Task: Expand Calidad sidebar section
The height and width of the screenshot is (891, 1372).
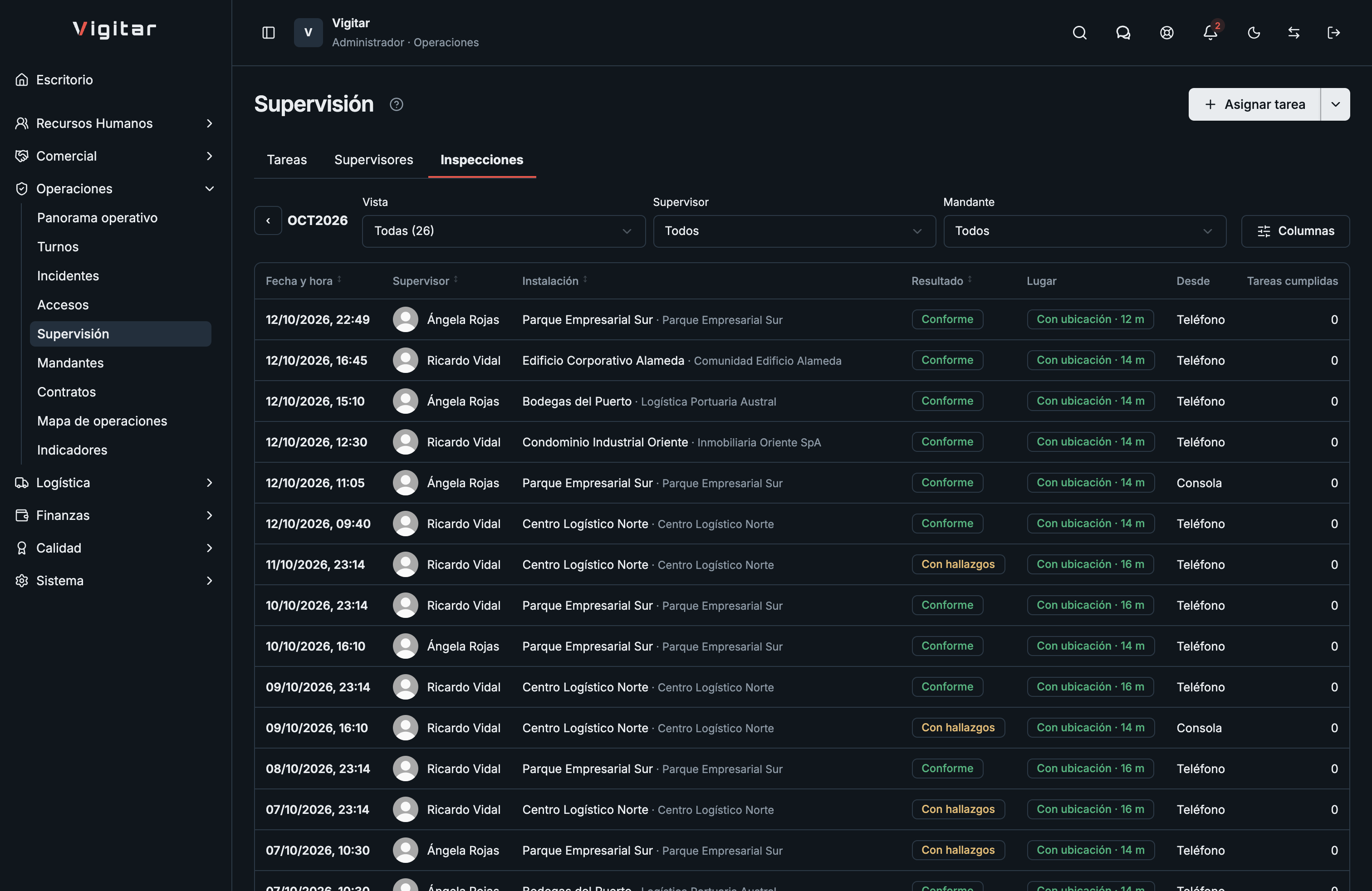Action: pyautogui.click(x=115, y=548)
